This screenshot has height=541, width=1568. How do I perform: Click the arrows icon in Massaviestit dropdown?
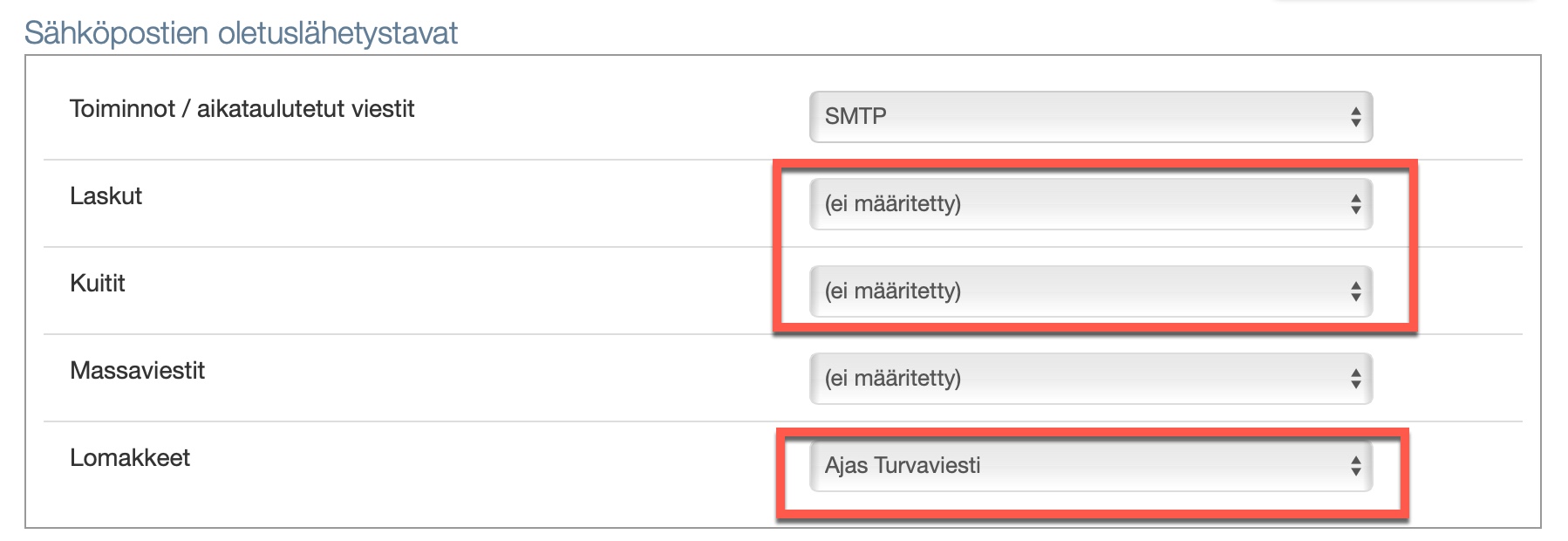click(x=1355, y=379)
